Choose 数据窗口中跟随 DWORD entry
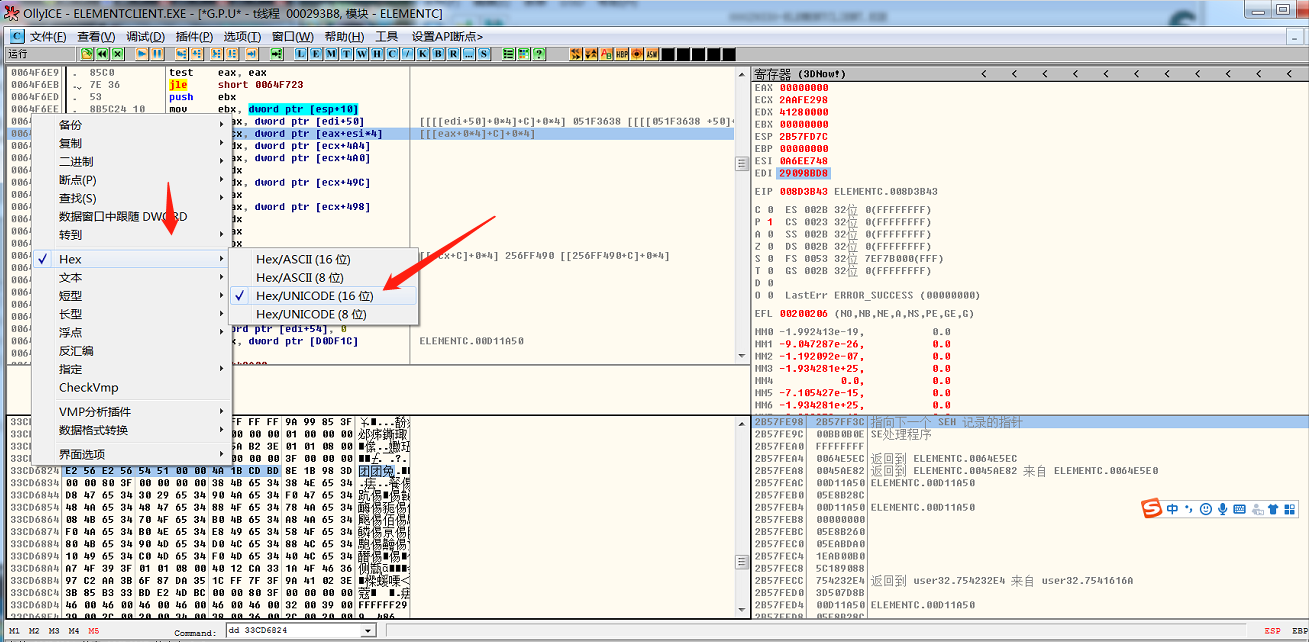1309x642 pixels. click(130, 217)
